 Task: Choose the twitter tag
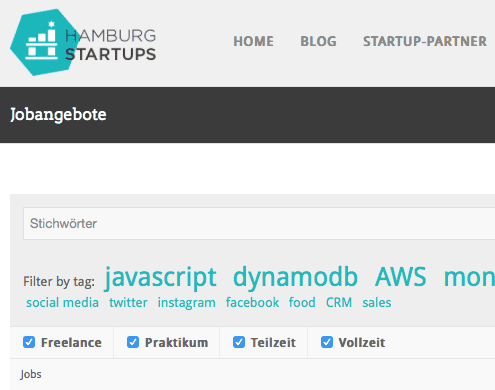128,303
